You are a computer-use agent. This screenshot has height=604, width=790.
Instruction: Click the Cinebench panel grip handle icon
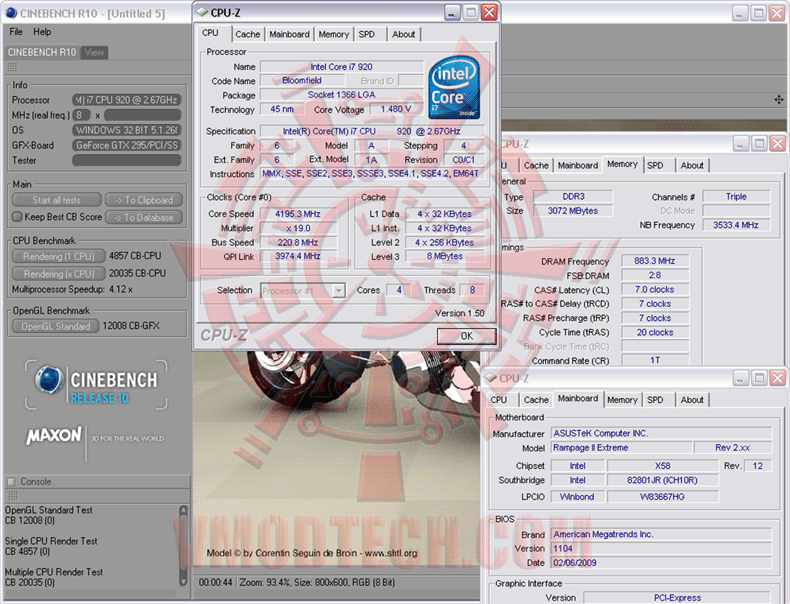click(x=12, y=67)
